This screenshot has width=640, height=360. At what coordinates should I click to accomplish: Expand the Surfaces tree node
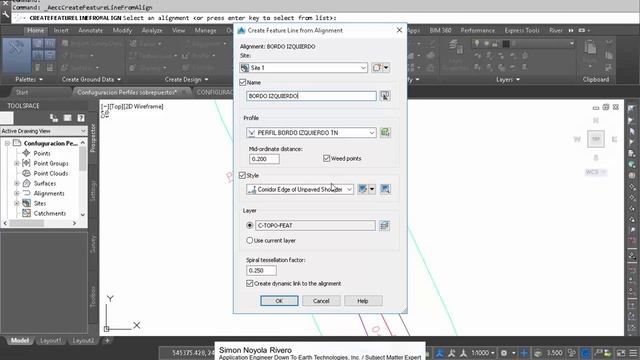pos(17,183)
